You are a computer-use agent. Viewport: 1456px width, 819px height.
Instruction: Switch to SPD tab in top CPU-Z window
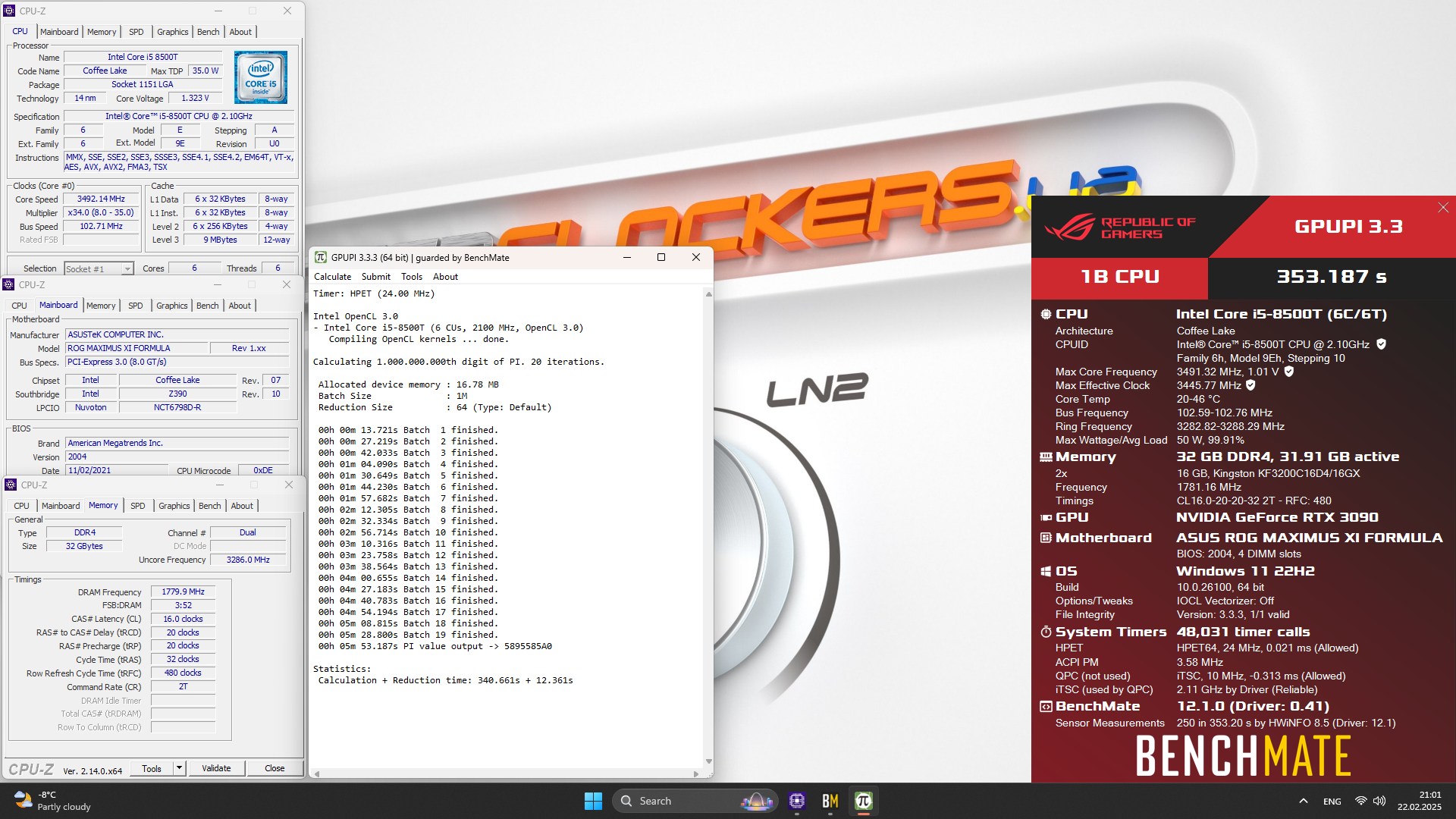click(136, 32)
